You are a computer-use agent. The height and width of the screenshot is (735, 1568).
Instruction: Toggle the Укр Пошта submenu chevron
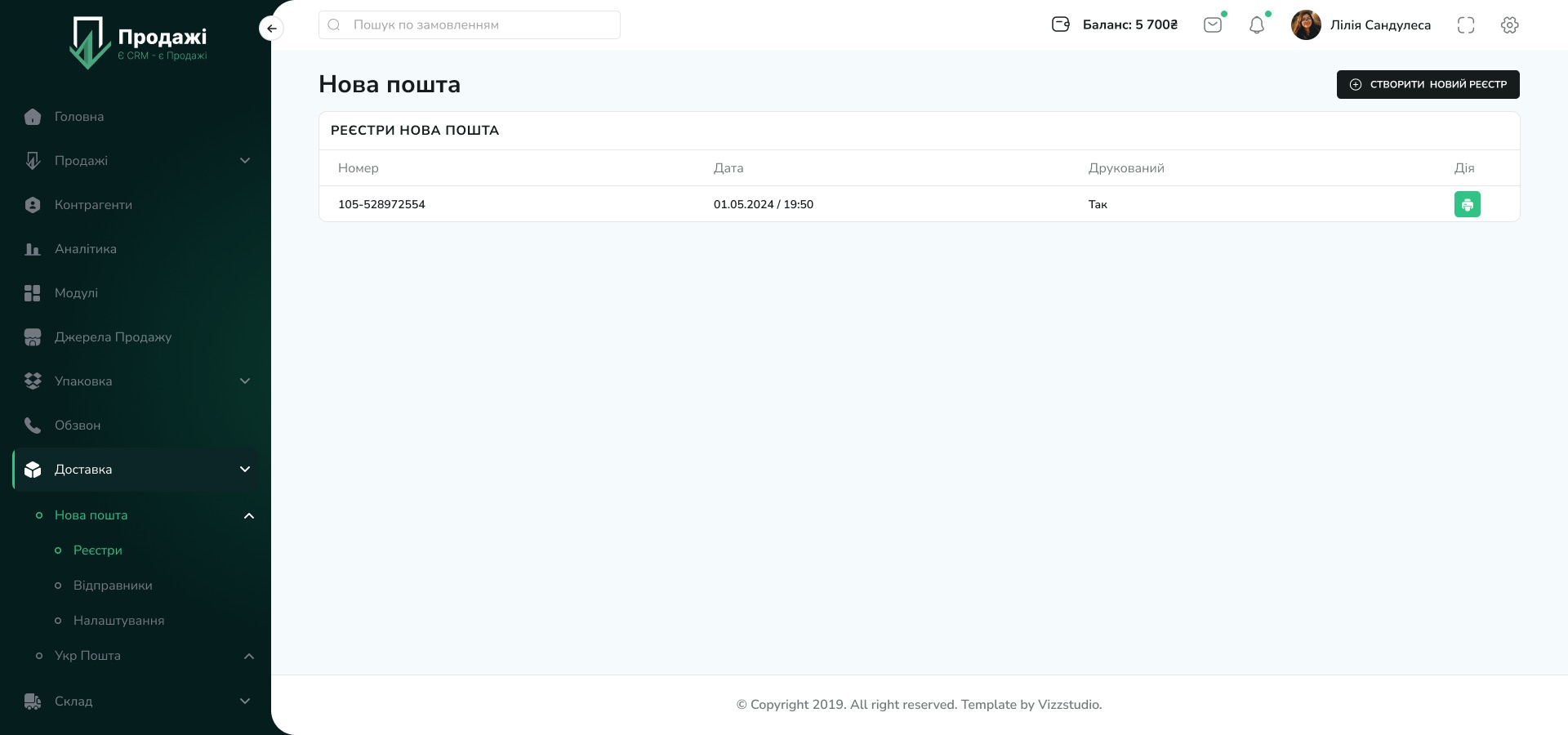point(249,656)
